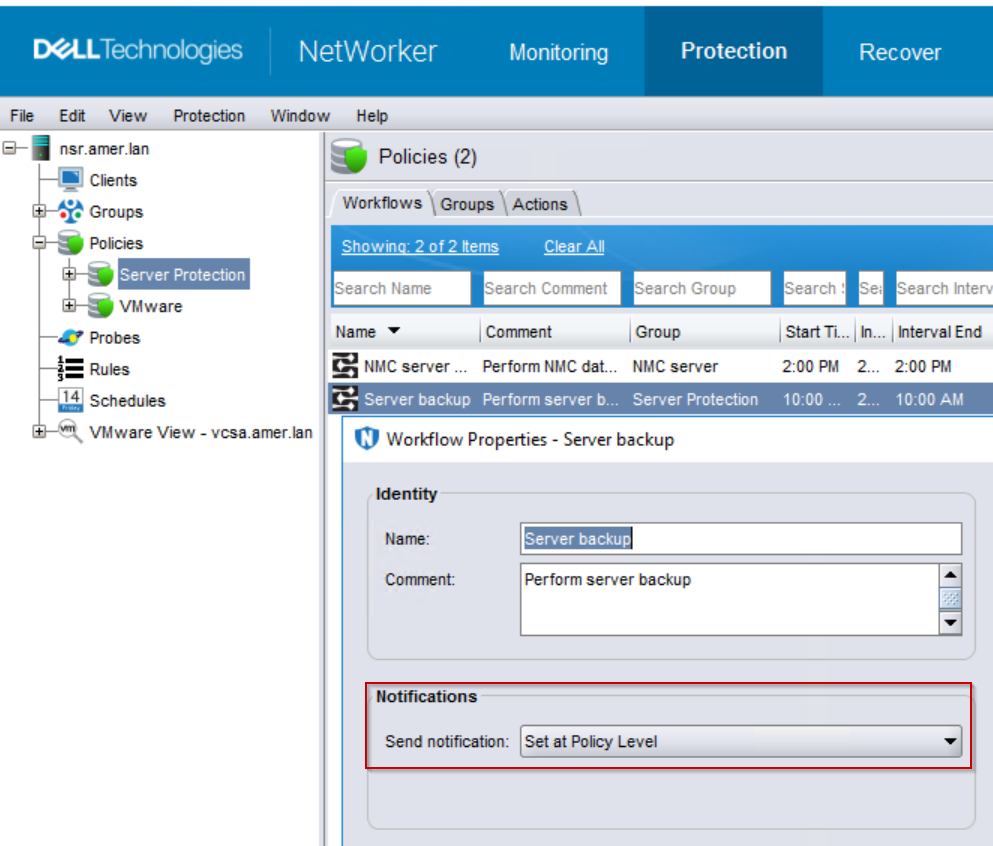Click the Rules icon in the sidebar
Viewport: 993px width, 846px height.
click(69, 369)
